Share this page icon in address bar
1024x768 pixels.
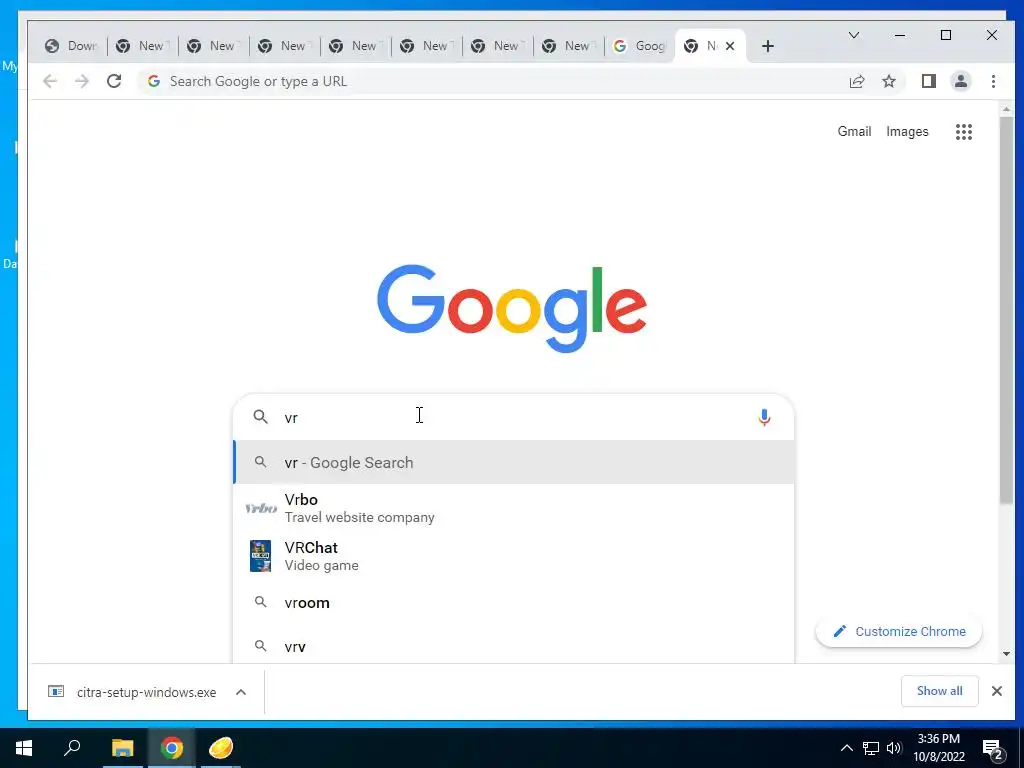click(857, 81)
